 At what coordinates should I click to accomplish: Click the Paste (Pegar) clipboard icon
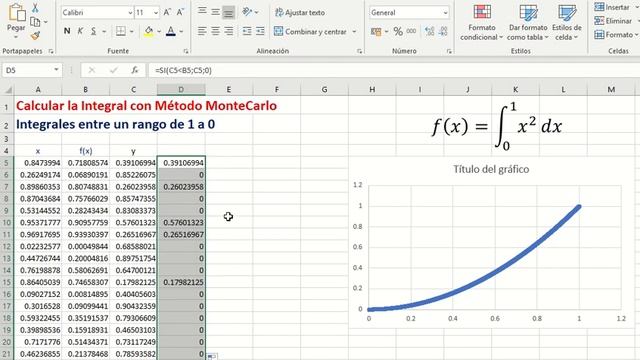(16, 13)
